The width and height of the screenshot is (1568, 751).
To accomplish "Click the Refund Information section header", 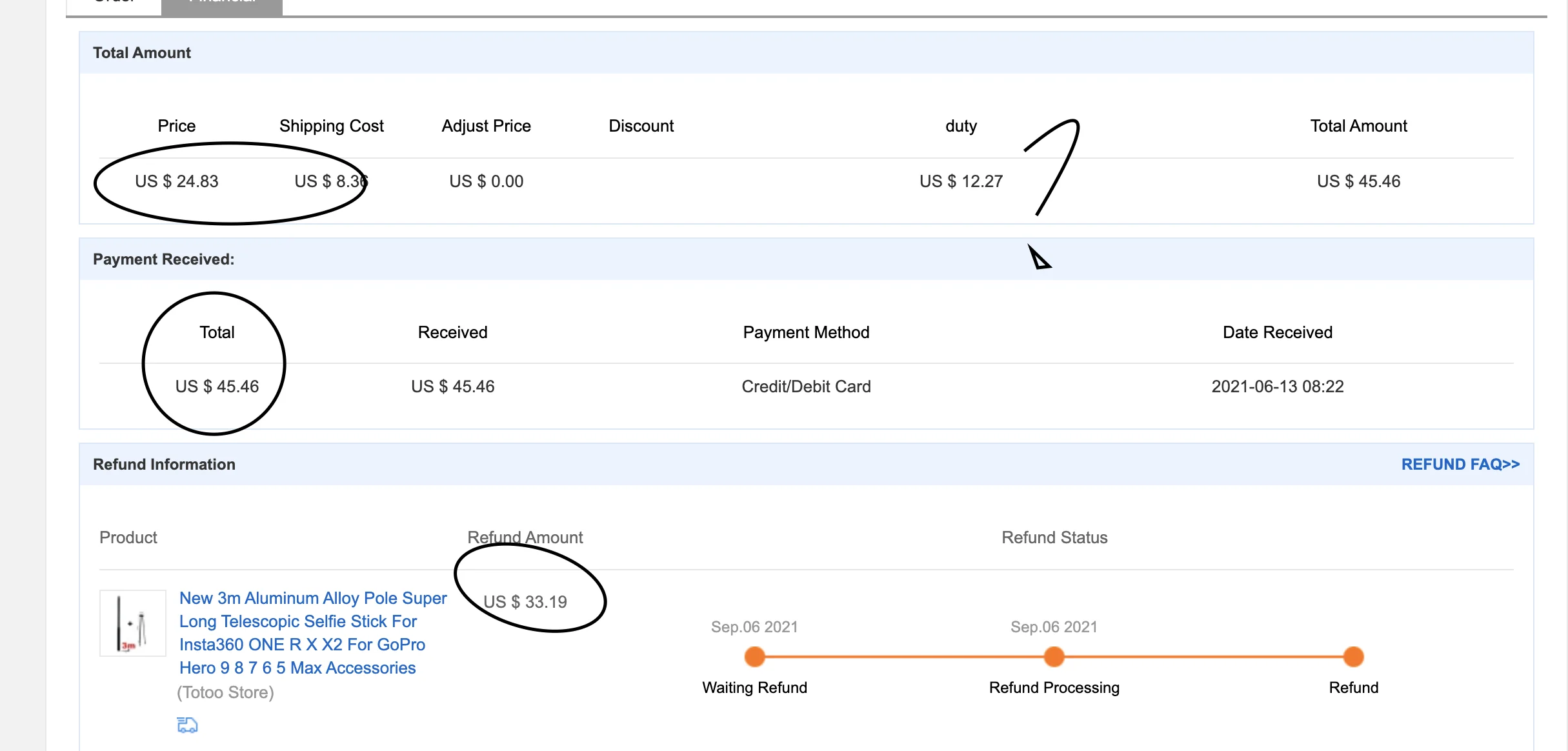I will click(164, 465).
